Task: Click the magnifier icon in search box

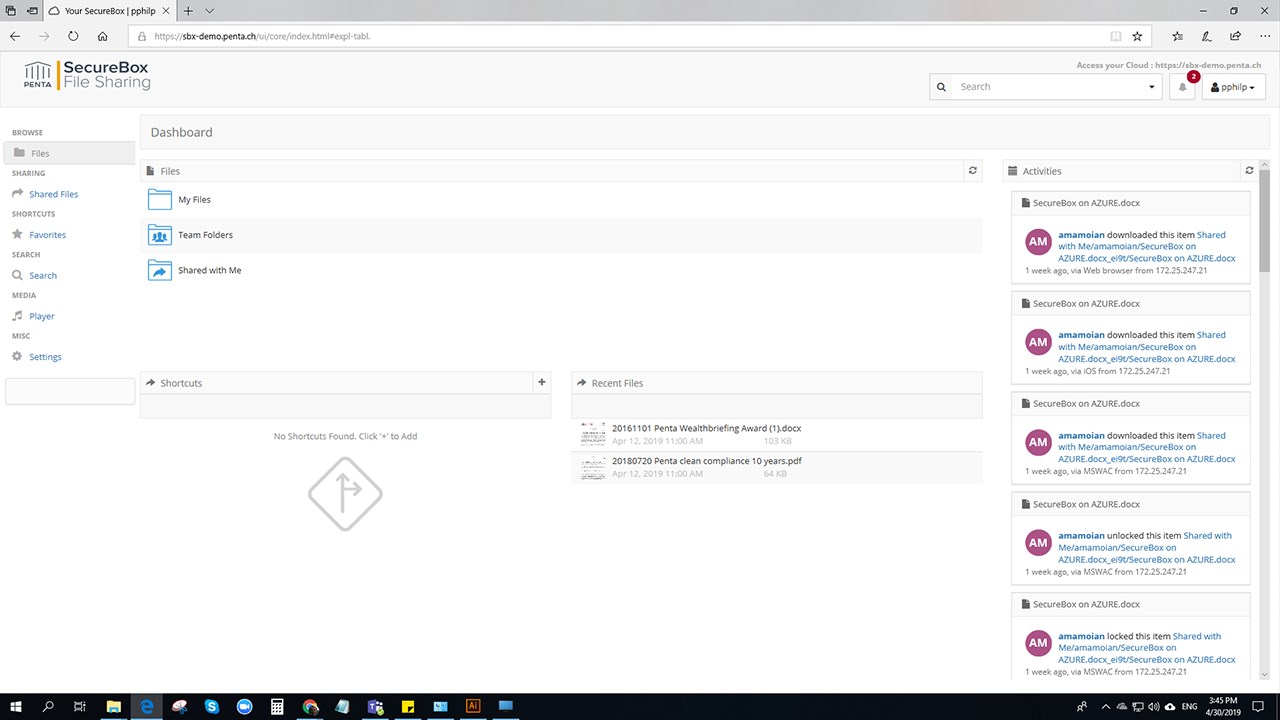Action: coord(941,87)
